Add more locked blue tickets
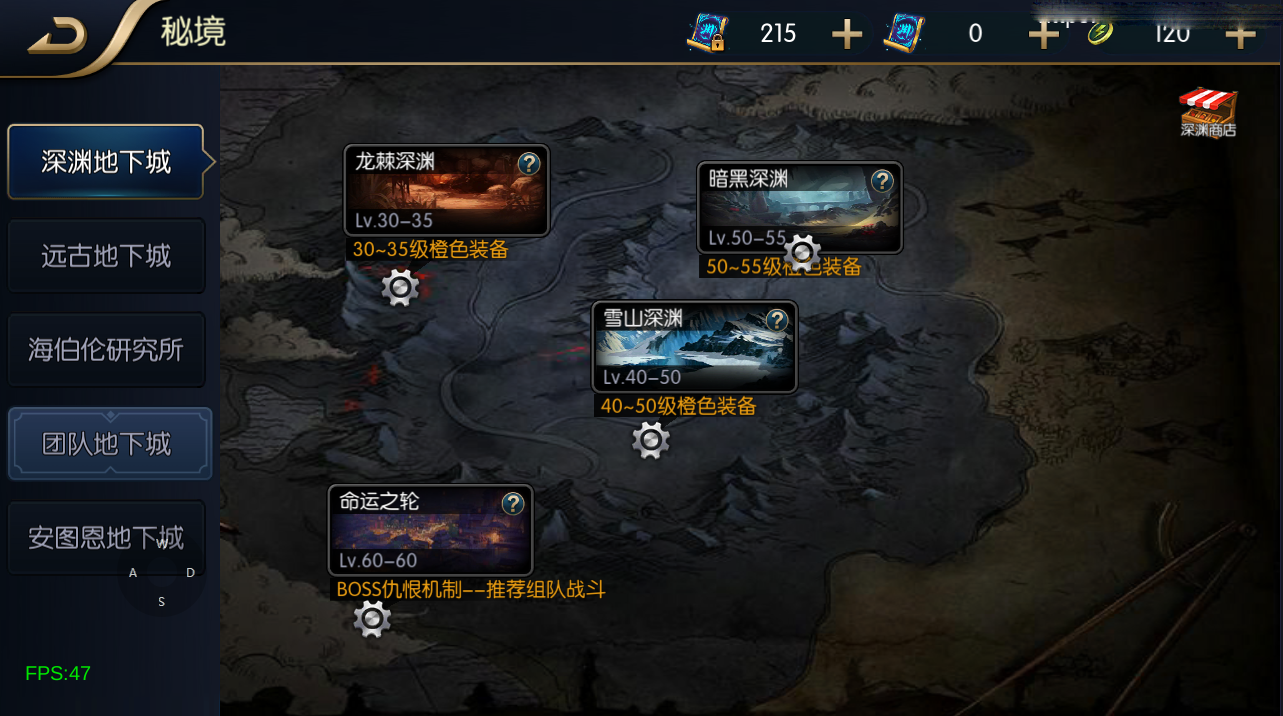The height and width of the screenshot is (716, 1283). tap(847, 34)
